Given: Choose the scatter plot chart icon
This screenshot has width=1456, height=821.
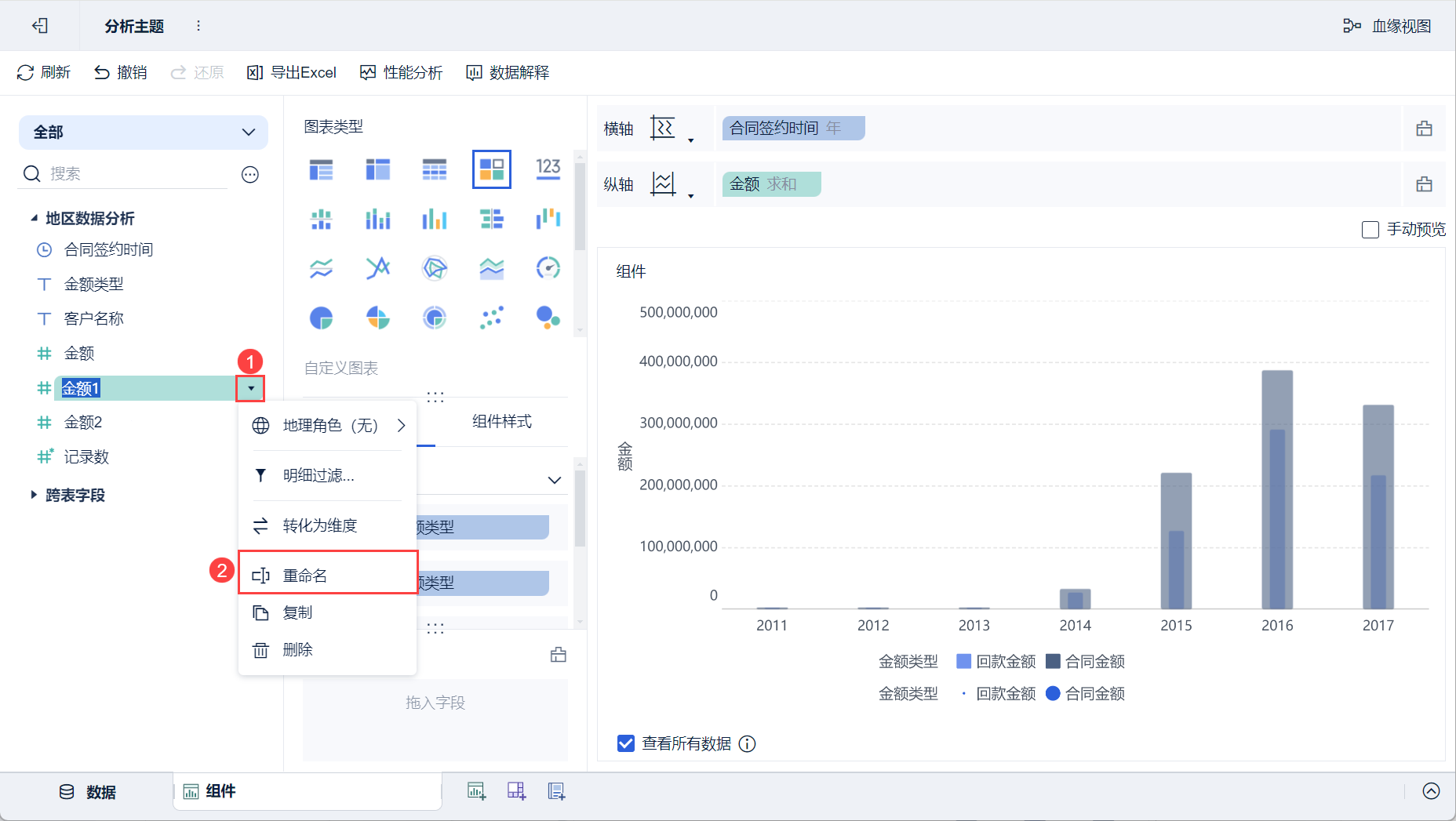Looking at the screenshot, I should (492, 318).
